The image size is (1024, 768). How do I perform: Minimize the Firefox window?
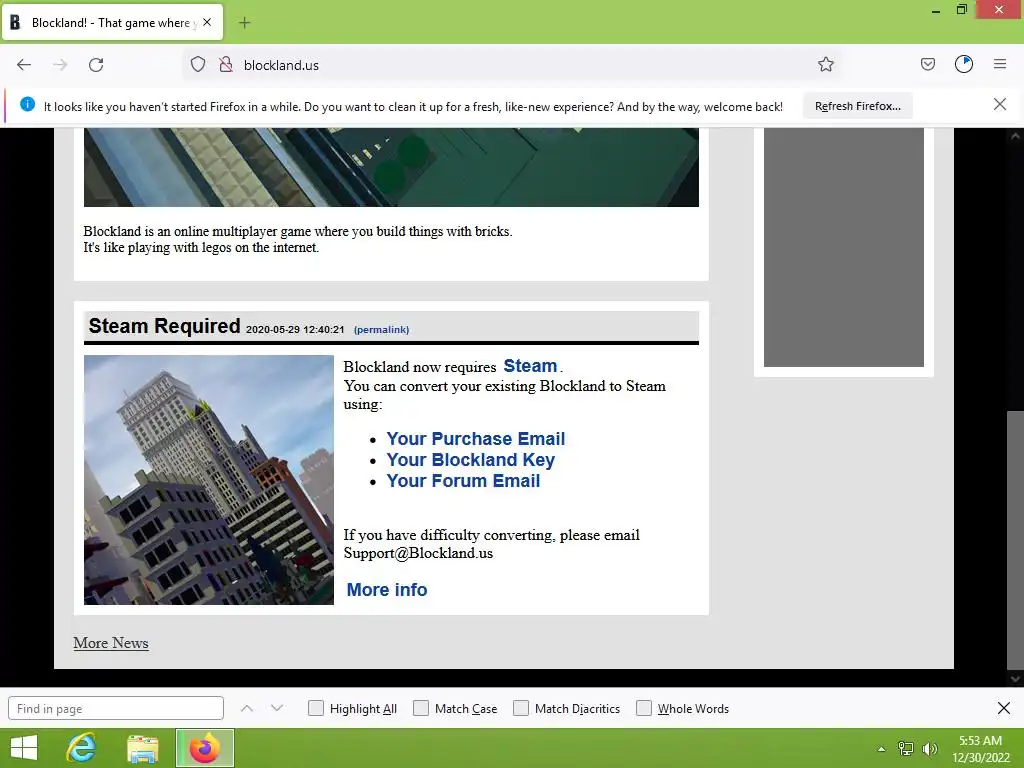click(936, 10)
